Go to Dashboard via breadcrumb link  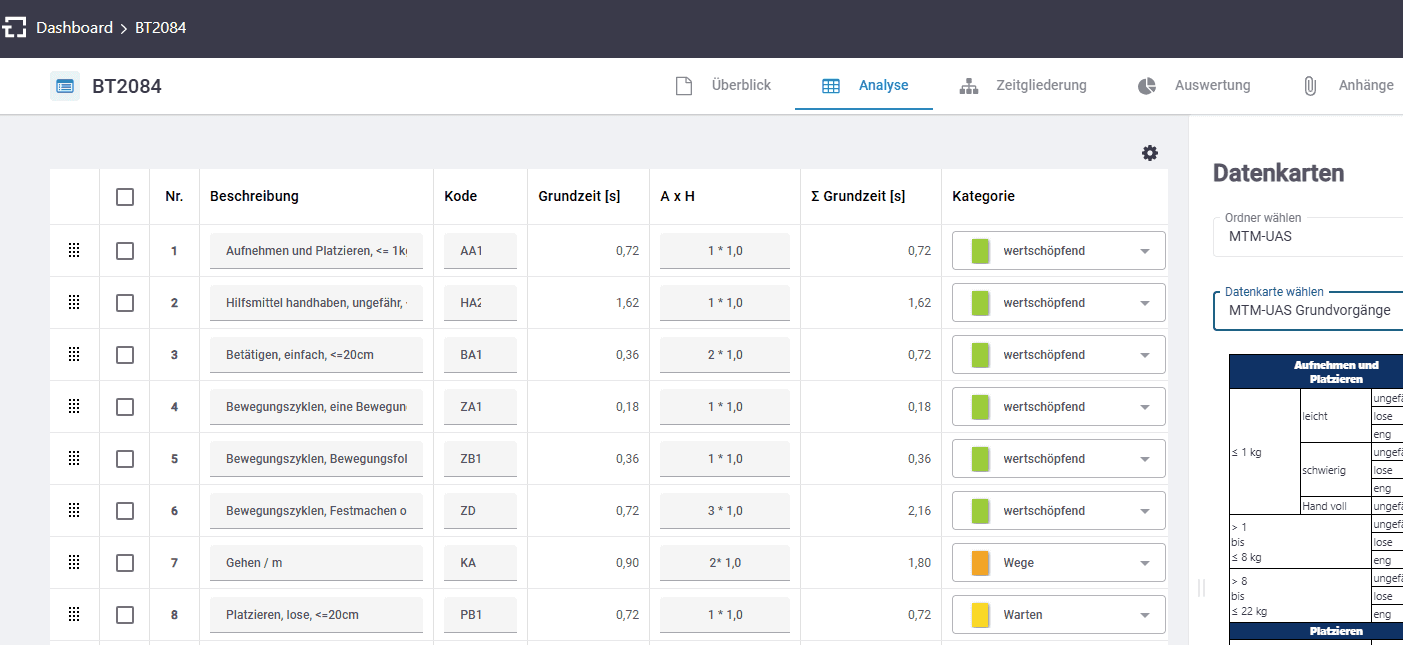click(74, 28)
